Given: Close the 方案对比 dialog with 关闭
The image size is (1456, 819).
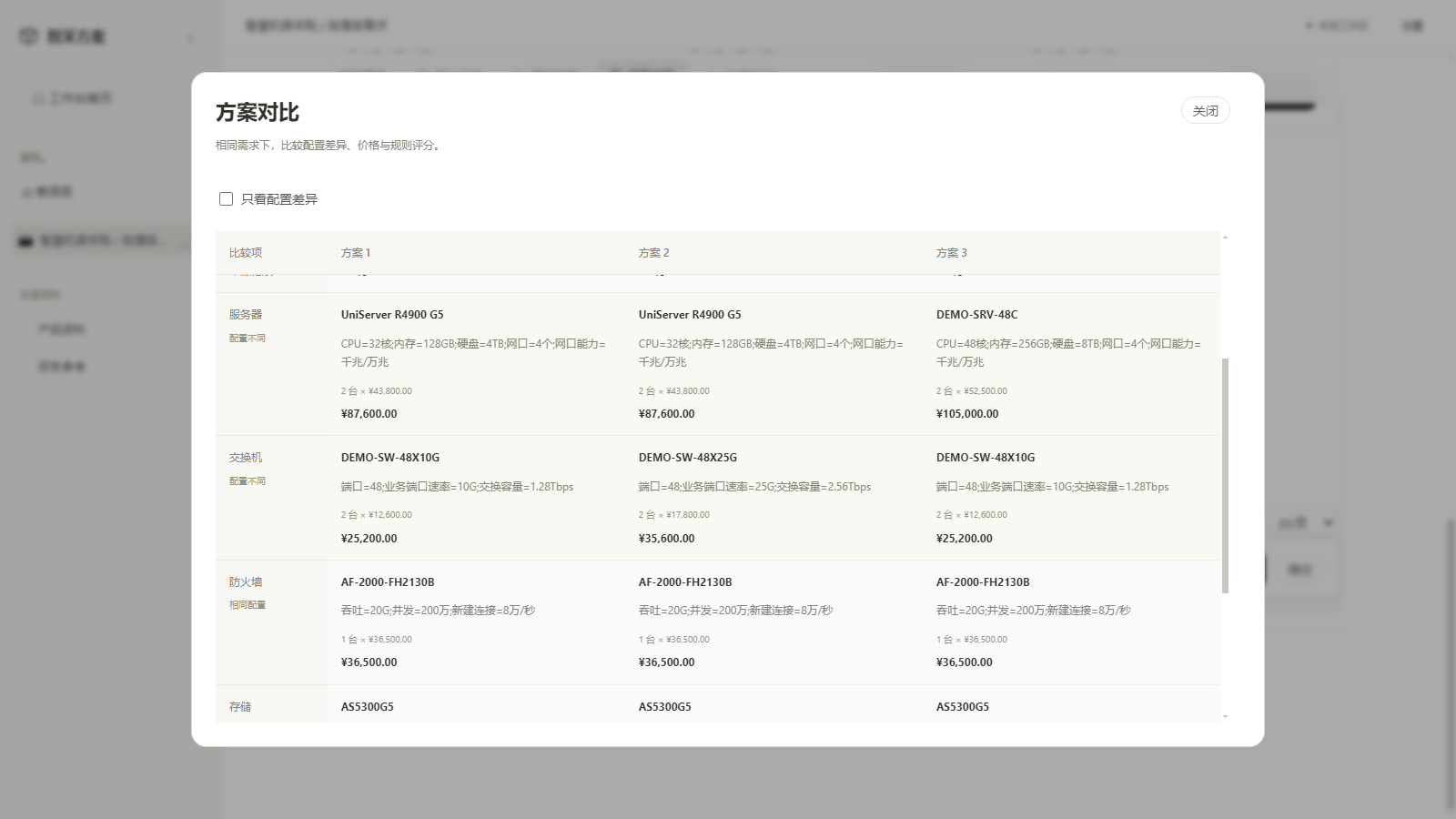Looking at the screenshot, I should tap(1205, 111).
